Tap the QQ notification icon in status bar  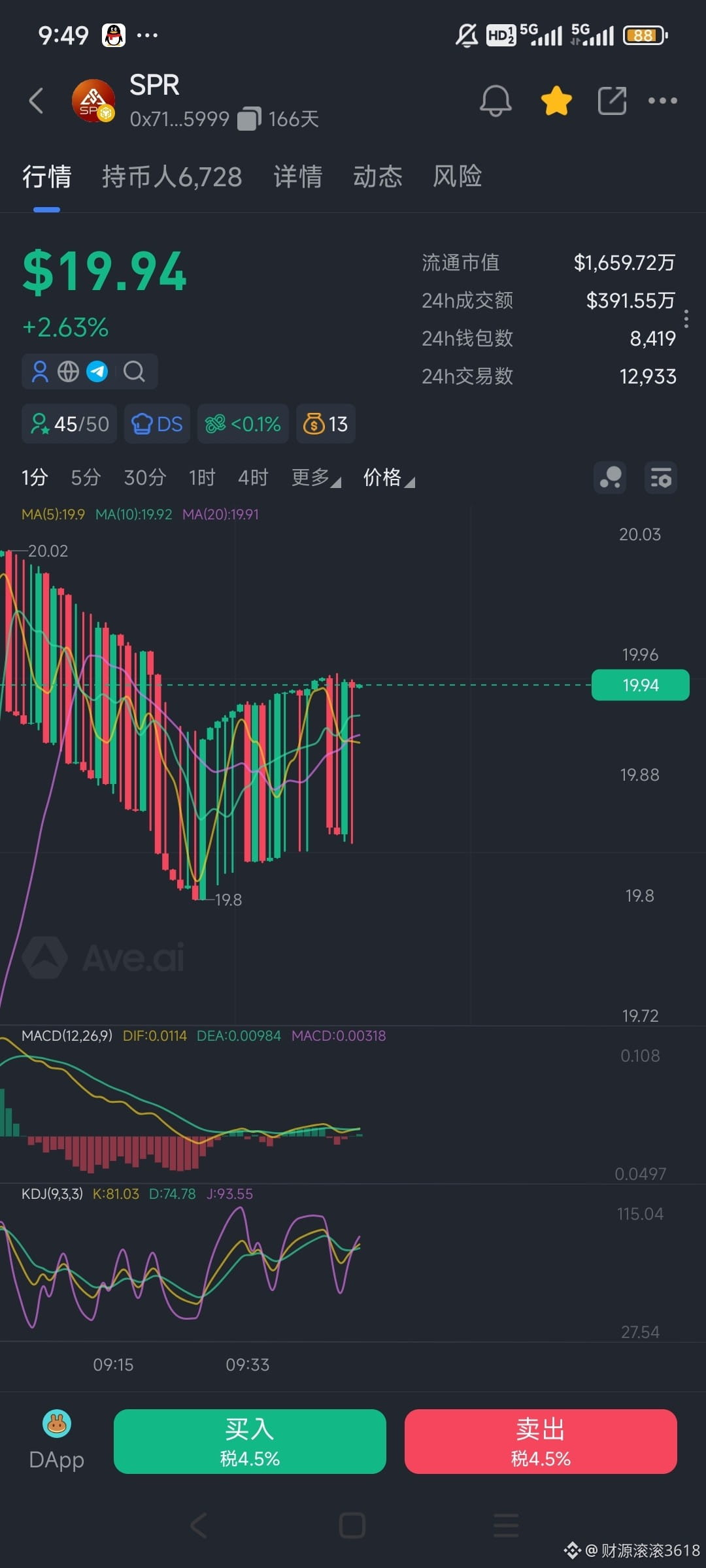pyautogui.click(x=114, y=35)
